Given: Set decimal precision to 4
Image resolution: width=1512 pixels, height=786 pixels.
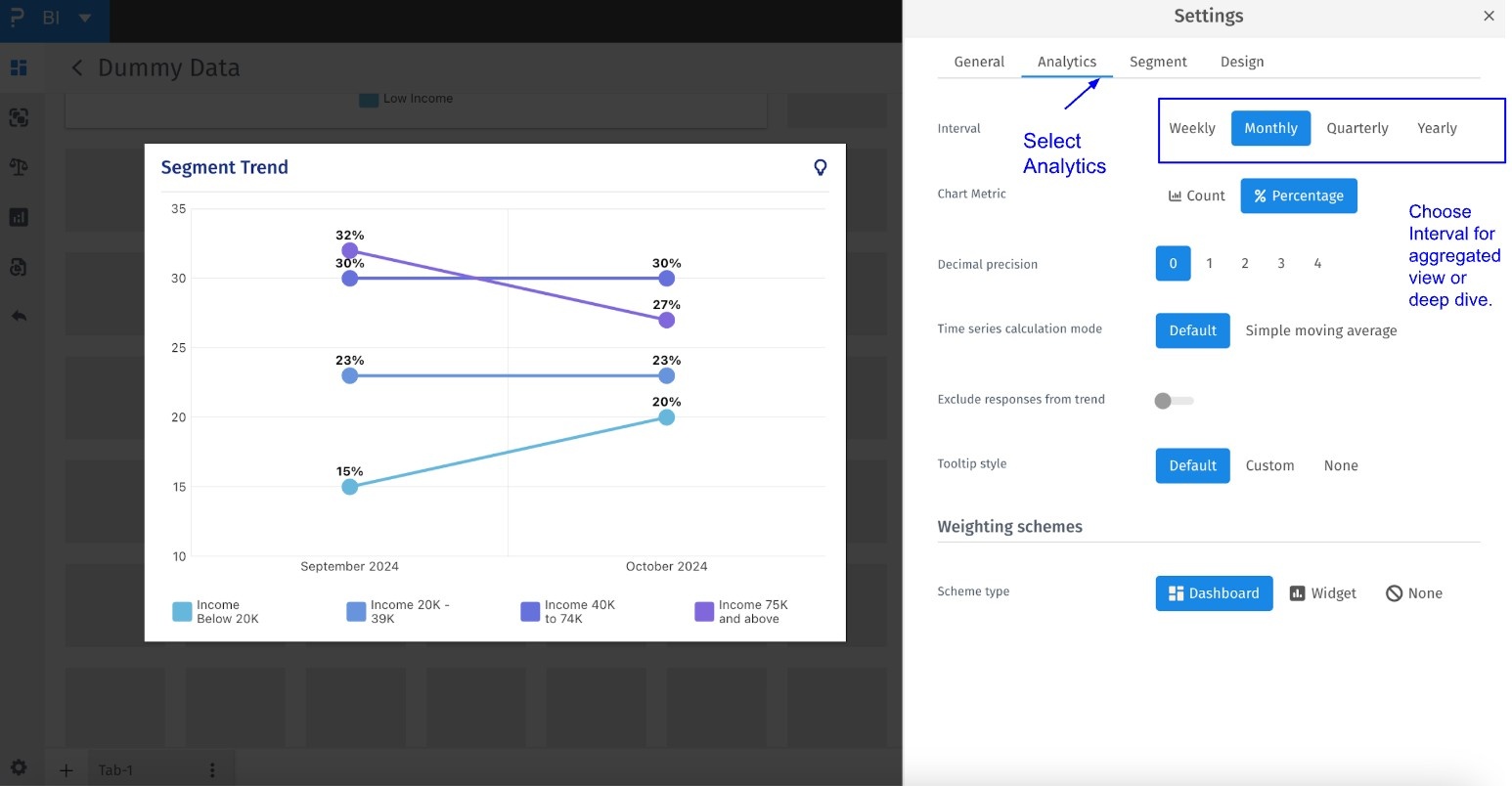Looking at the screenshot, I should tap(1317, 263).
